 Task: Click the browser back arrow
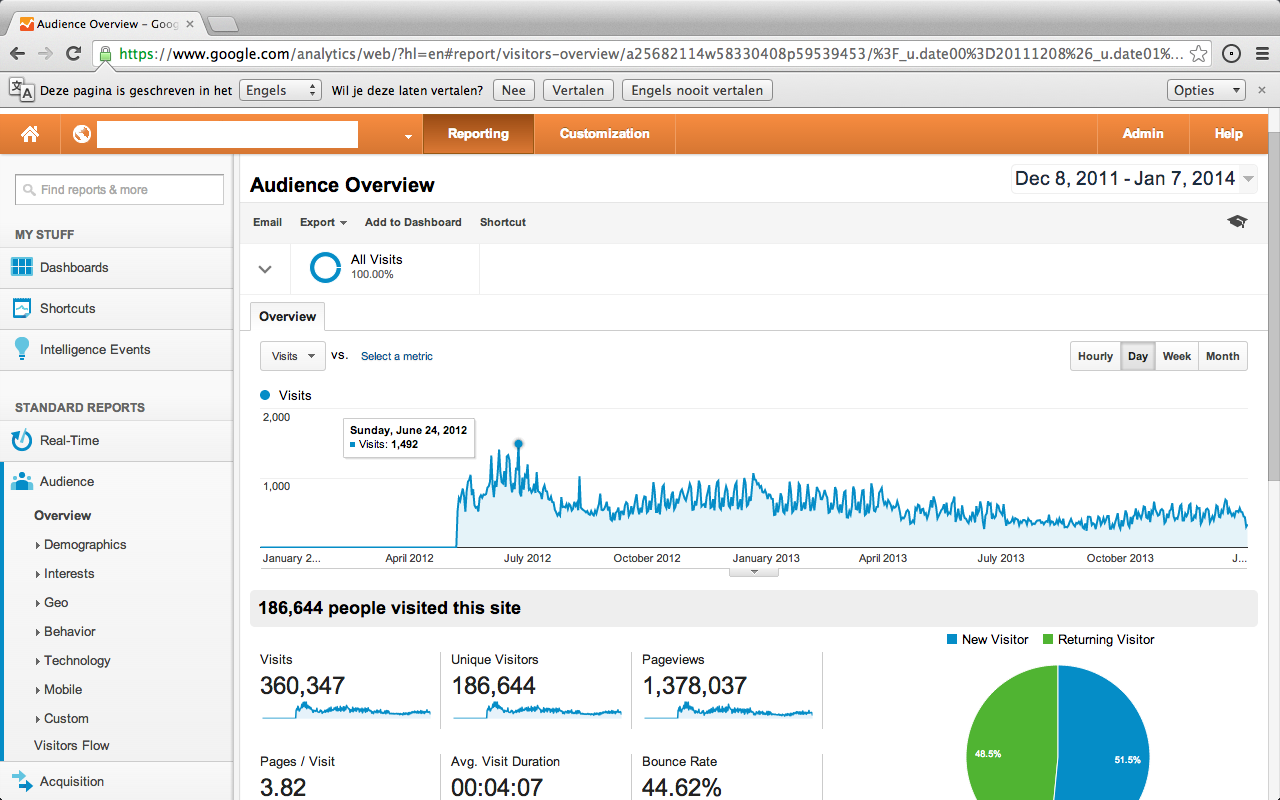point(18,54)
